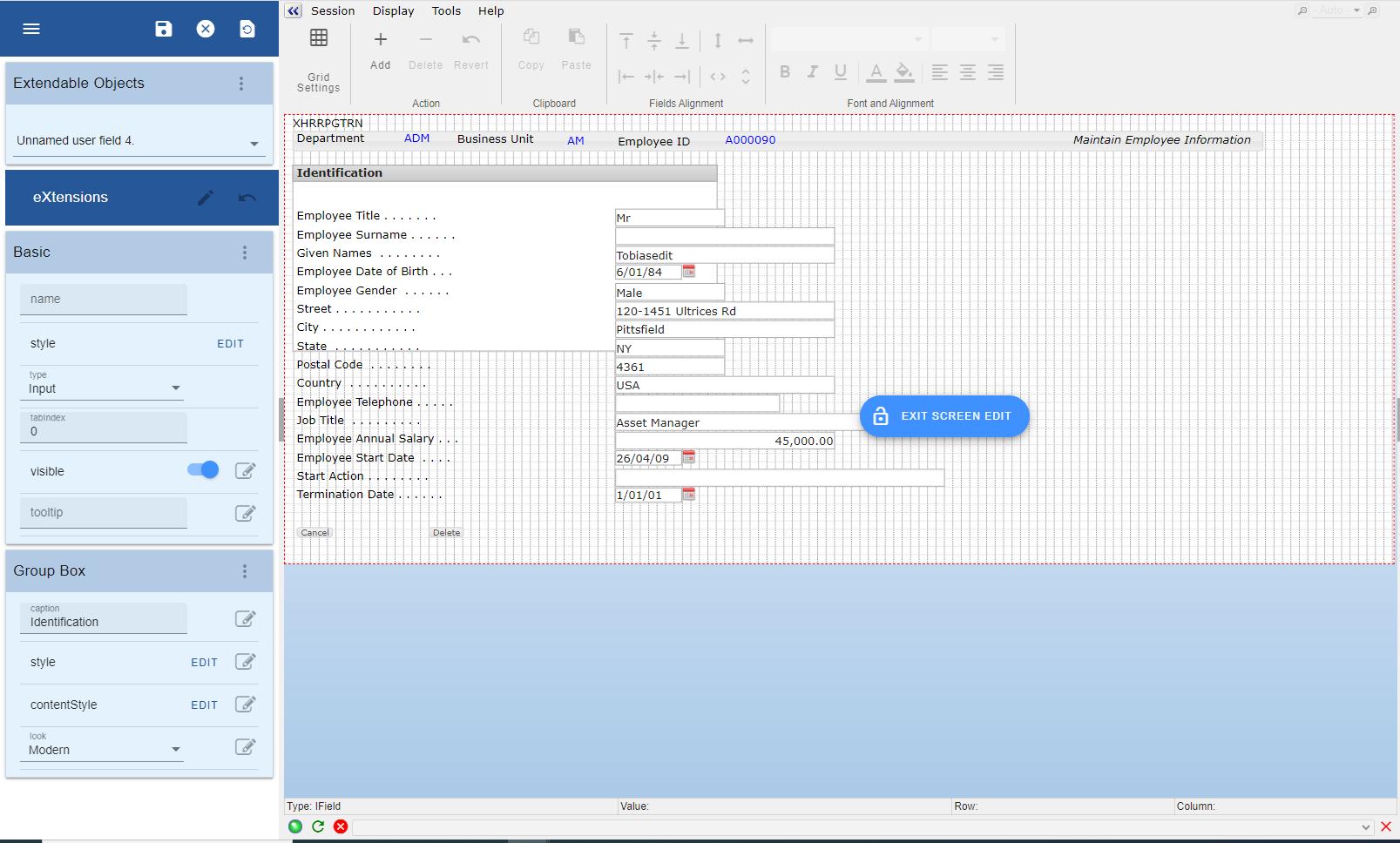
Task: Click the save icon in blue header
Action: (163, 29)
